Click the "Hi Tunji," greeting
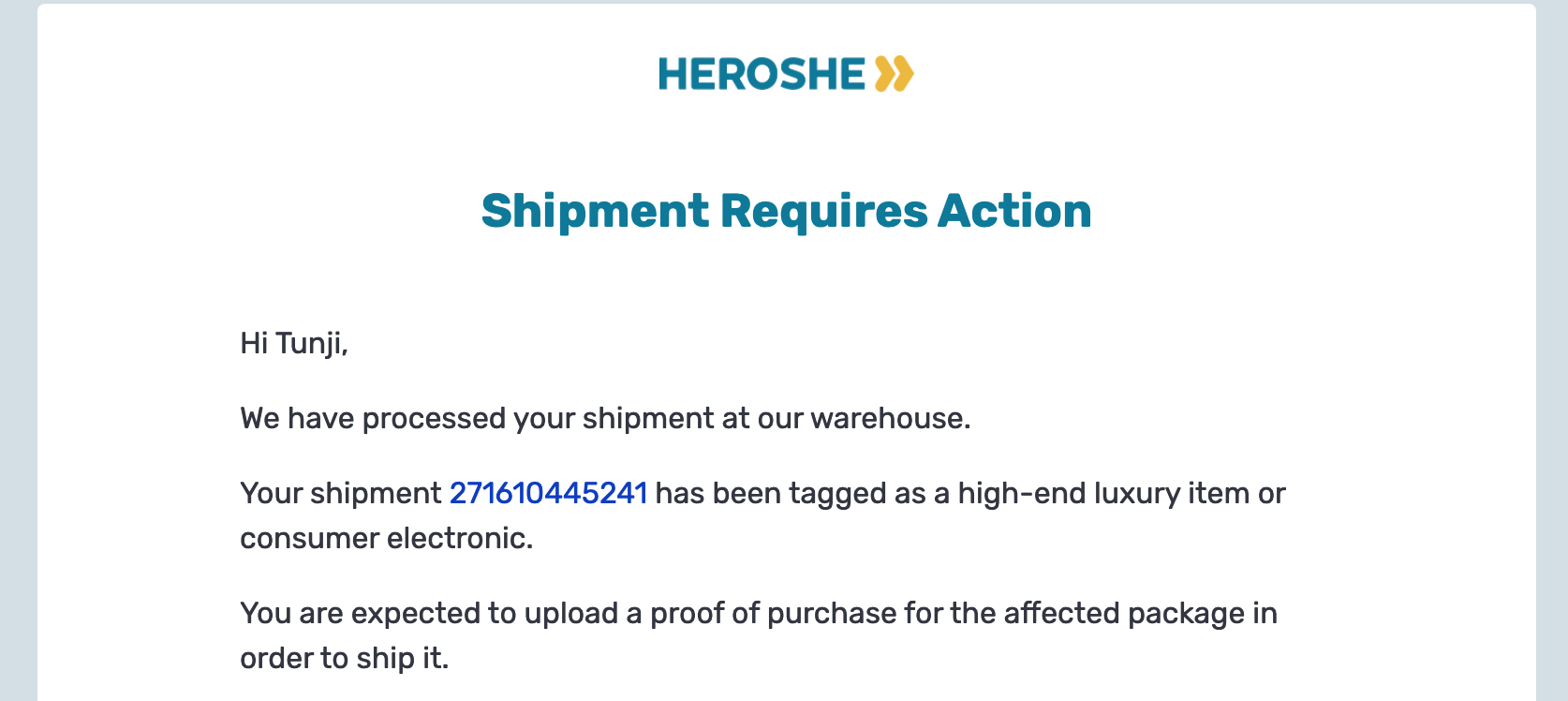 [x=294, y=343]
